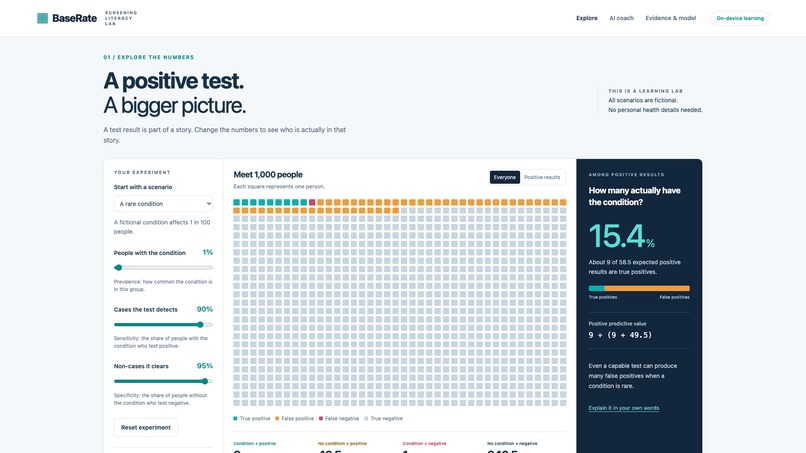This screenshot has width=806, height=453.
Task: Click the red false negative square in grid
Action: [312, 202]
